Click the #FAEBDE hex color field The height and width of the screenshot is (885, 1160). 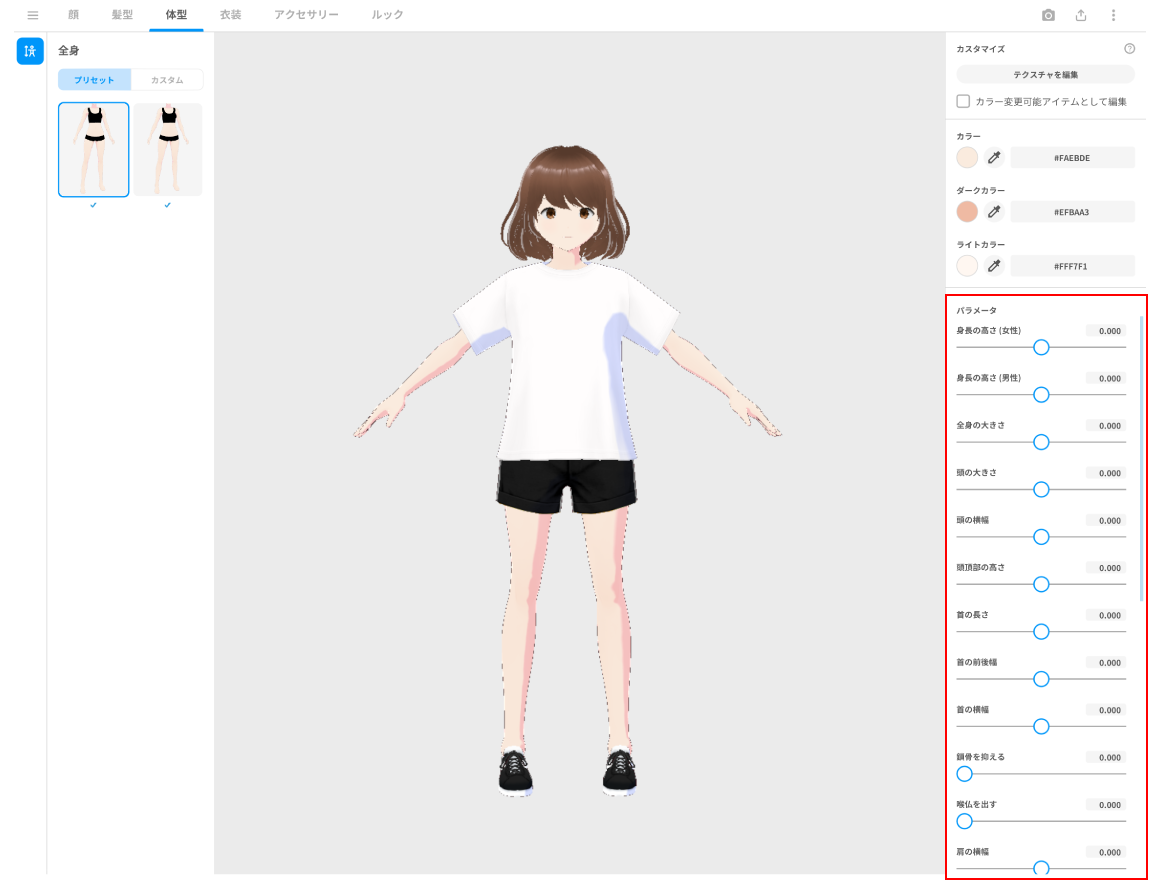pyautogui.click(x=1072, y=157)
